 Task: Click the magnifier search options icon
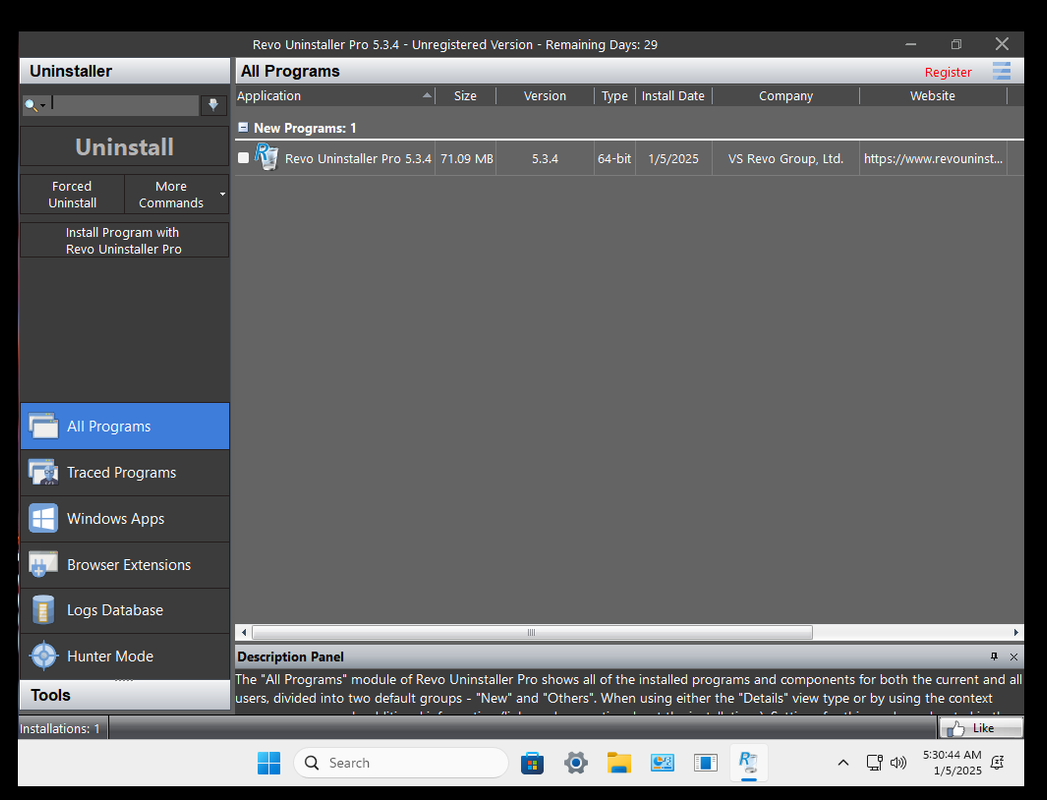coord(34,105)
